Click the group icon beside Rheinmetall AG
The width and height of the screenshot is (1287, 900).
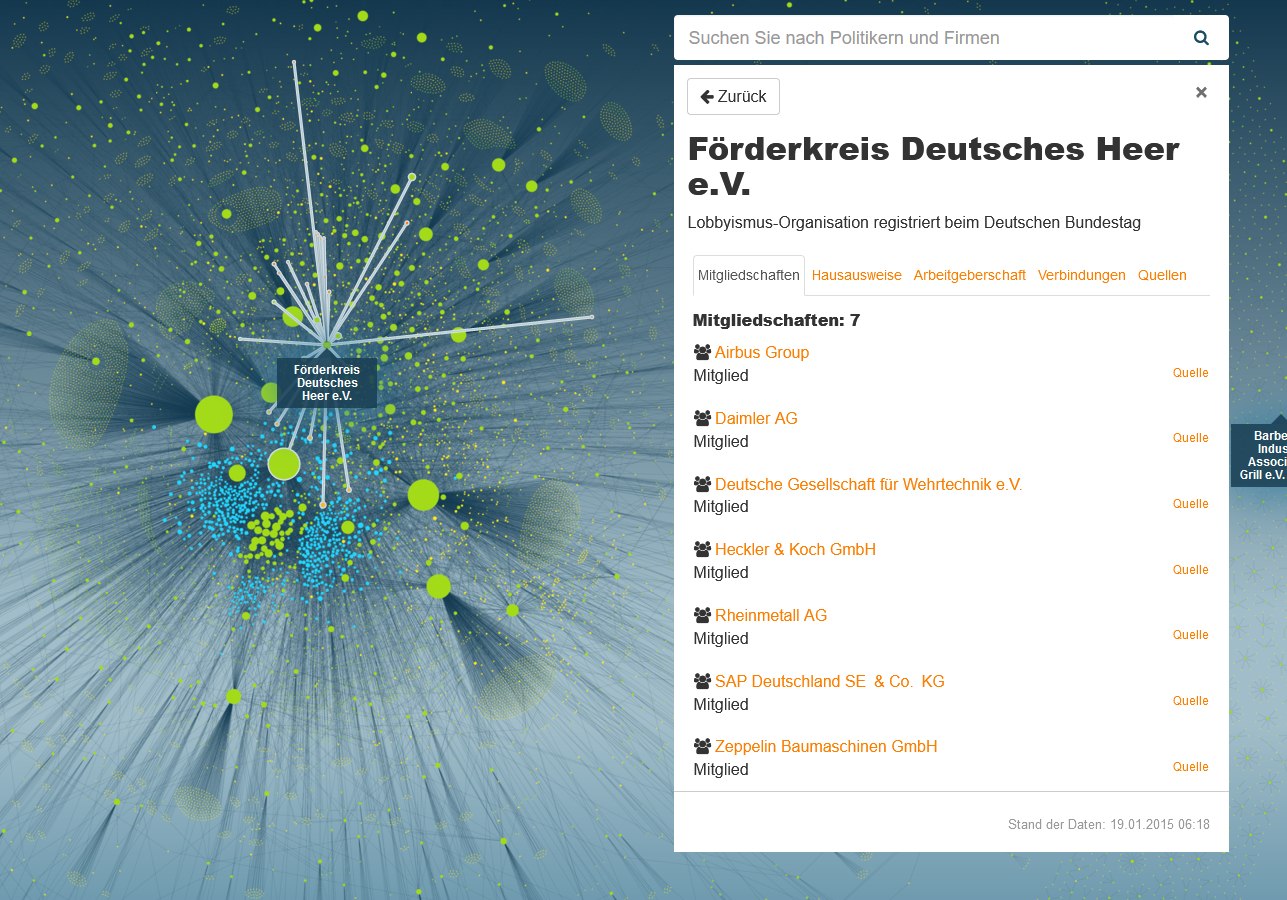pos(702,615)
